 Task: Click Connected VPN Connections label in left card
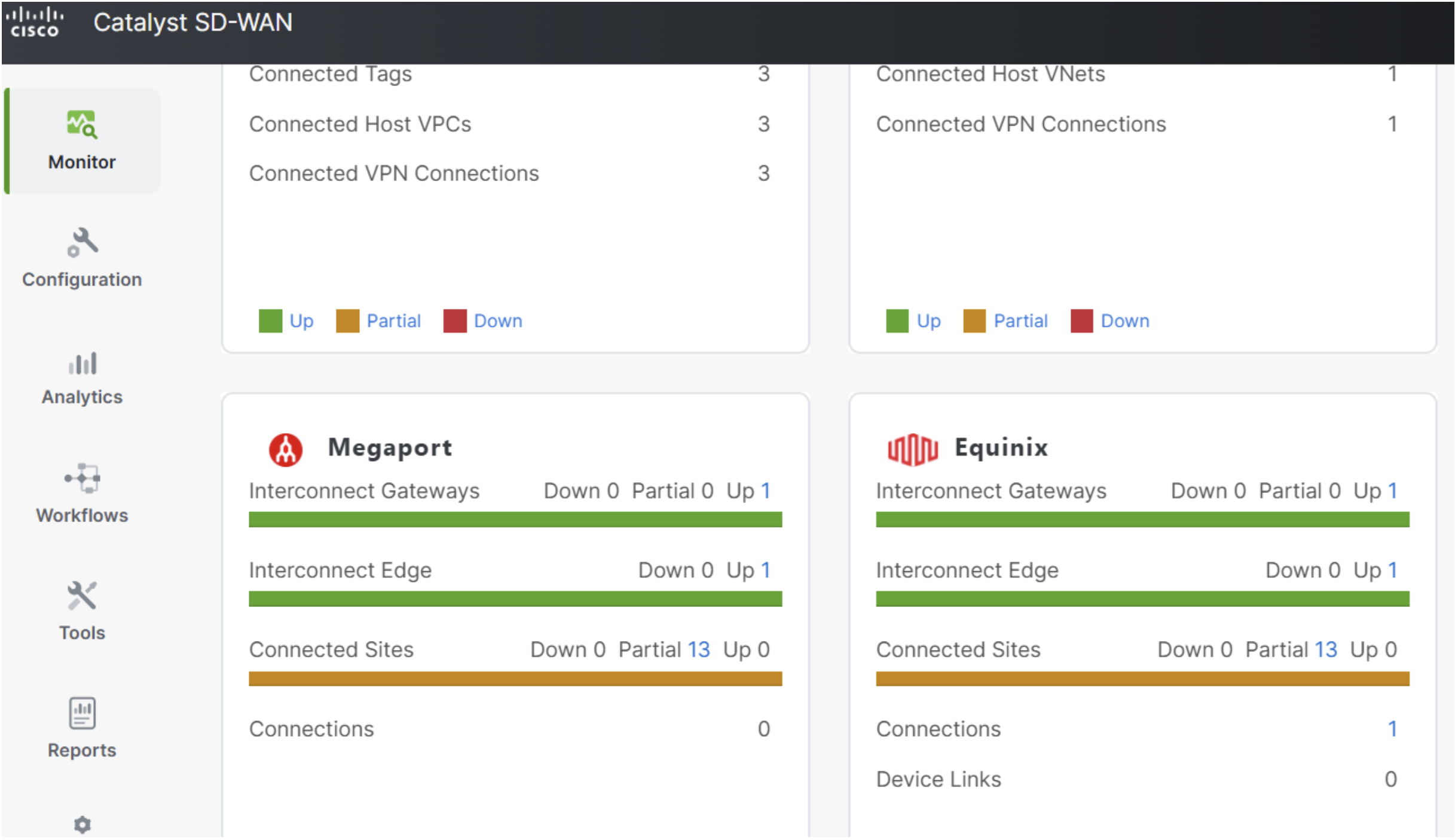click(394, 174)
